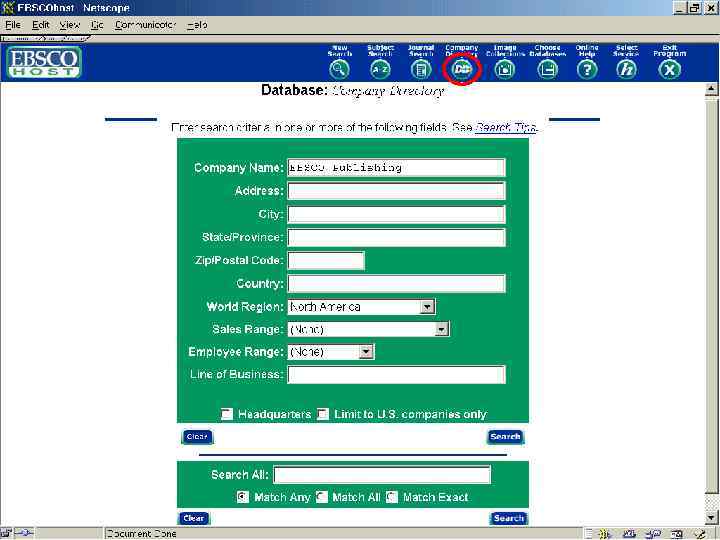Open the Help menu
Screen dimensions: 720x540
197,25
